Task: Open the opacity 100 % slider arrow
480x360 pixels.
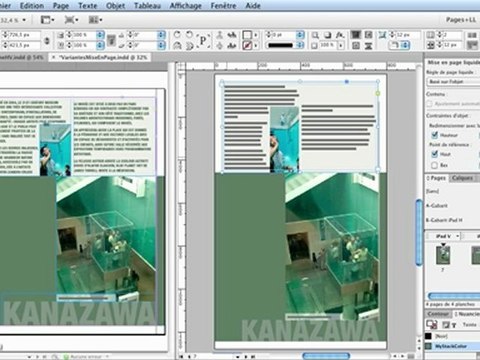Action: coord(341,45)
